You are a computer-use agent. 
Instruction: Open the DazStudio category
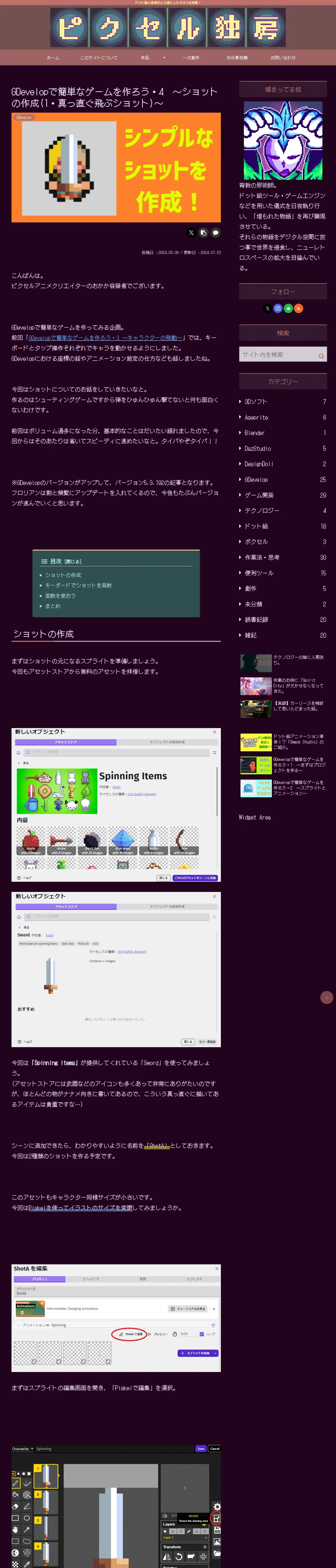[x=282, y=449]
